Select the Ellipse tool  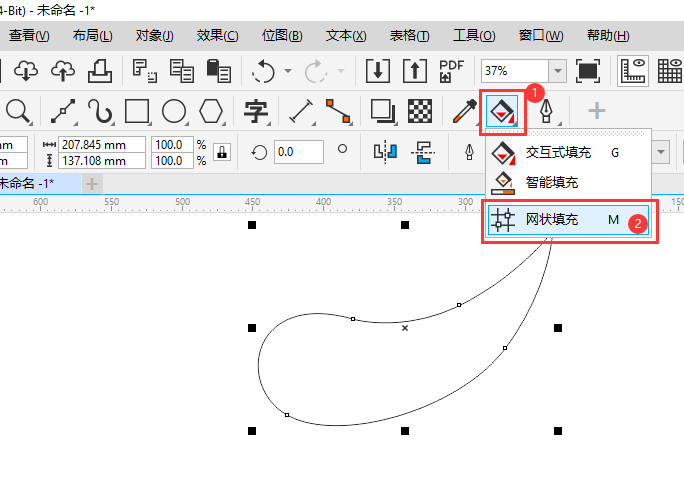pos(174,111)
